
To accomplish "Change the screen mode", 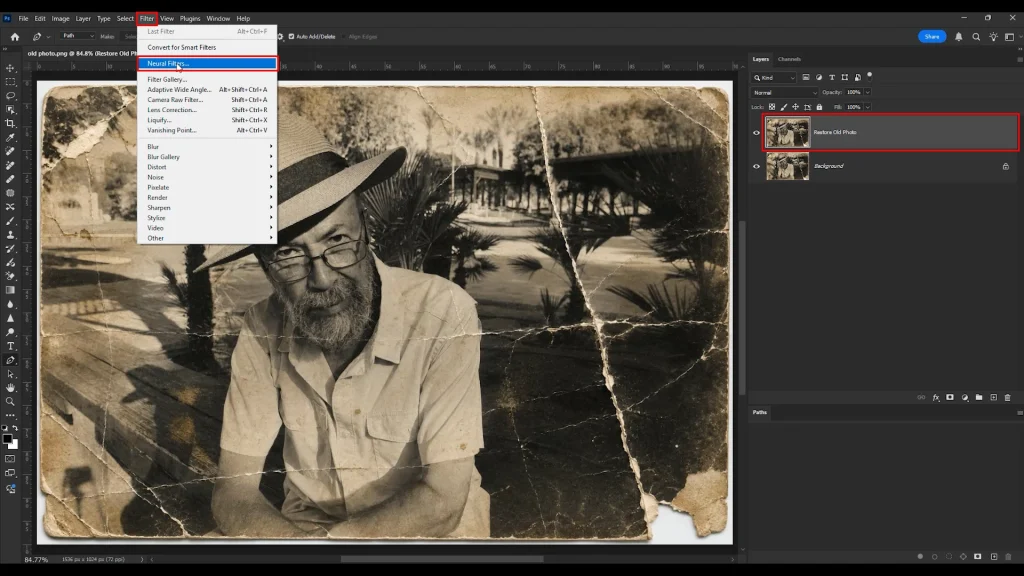I will pos(10,473).
